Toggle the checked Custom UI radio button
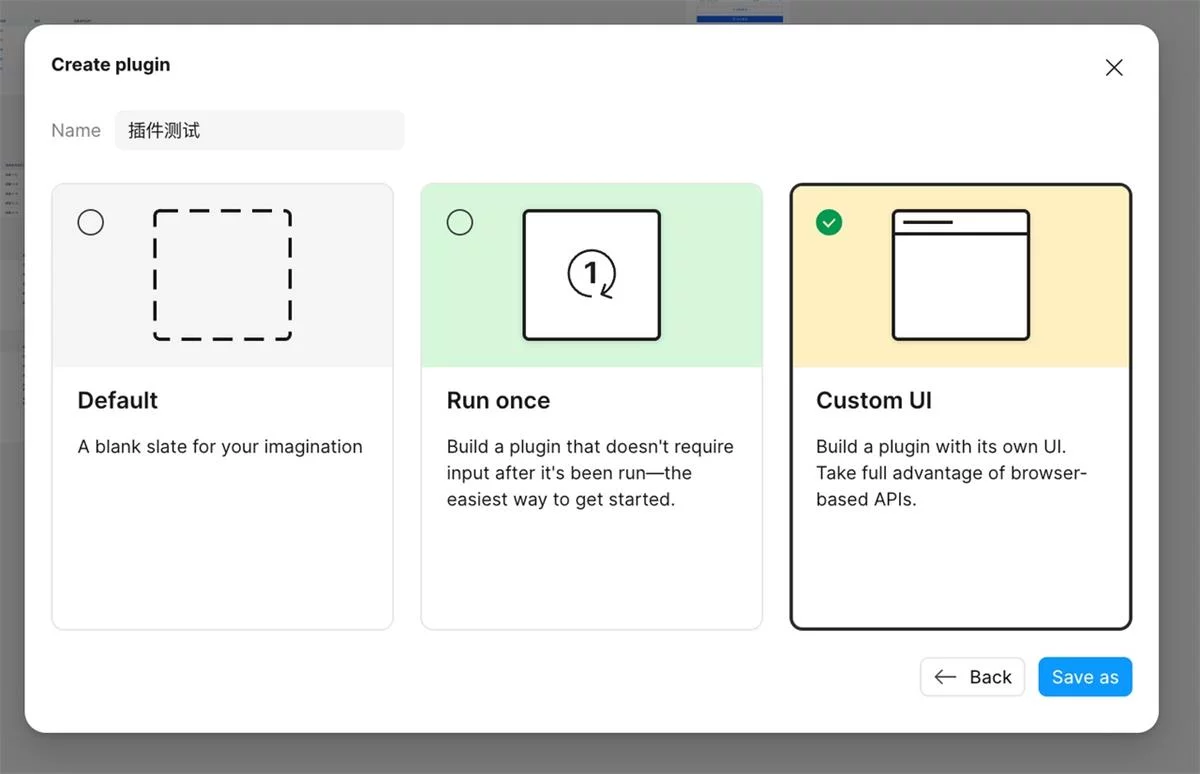 829,222
